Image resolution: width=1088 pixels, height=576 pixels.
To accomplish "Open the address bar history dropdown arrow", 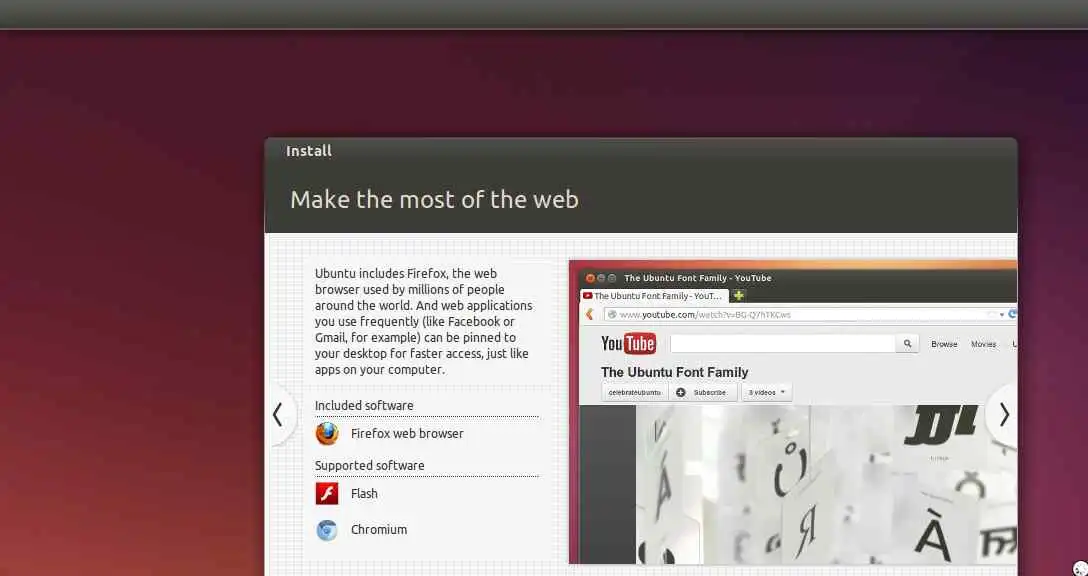I will coord(1002,315).
